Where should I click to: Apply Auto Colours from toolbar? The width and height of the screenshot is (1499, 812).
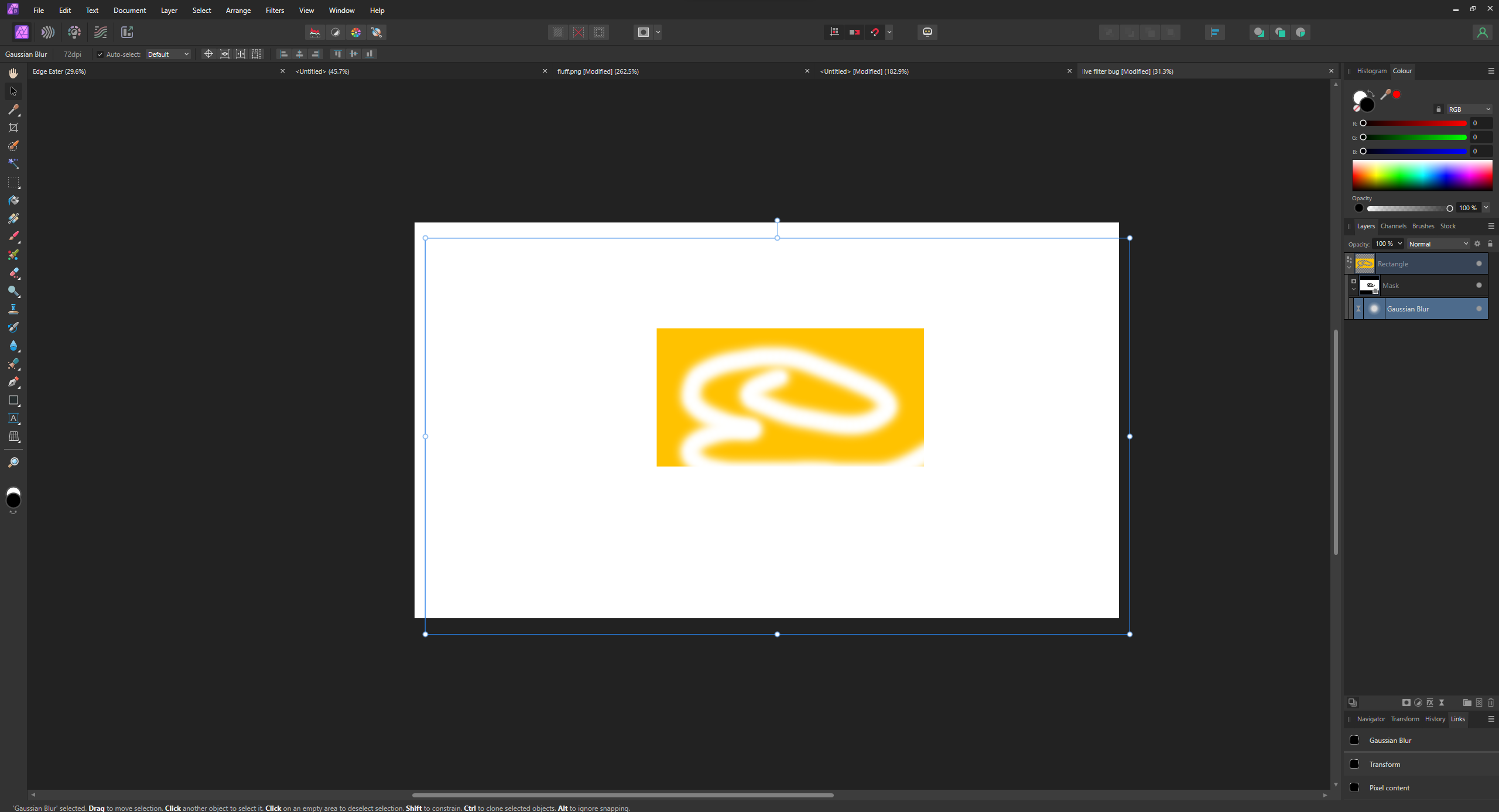356,32
